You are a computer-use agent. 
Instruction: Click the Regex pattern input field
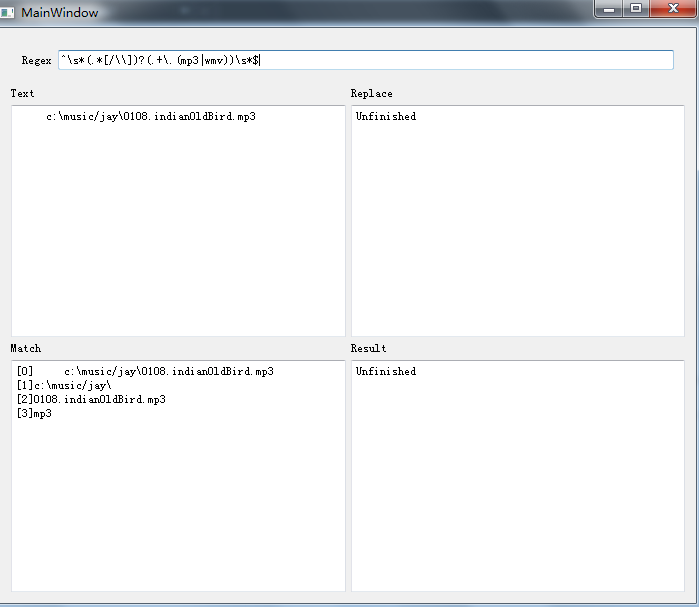point(366,60)
